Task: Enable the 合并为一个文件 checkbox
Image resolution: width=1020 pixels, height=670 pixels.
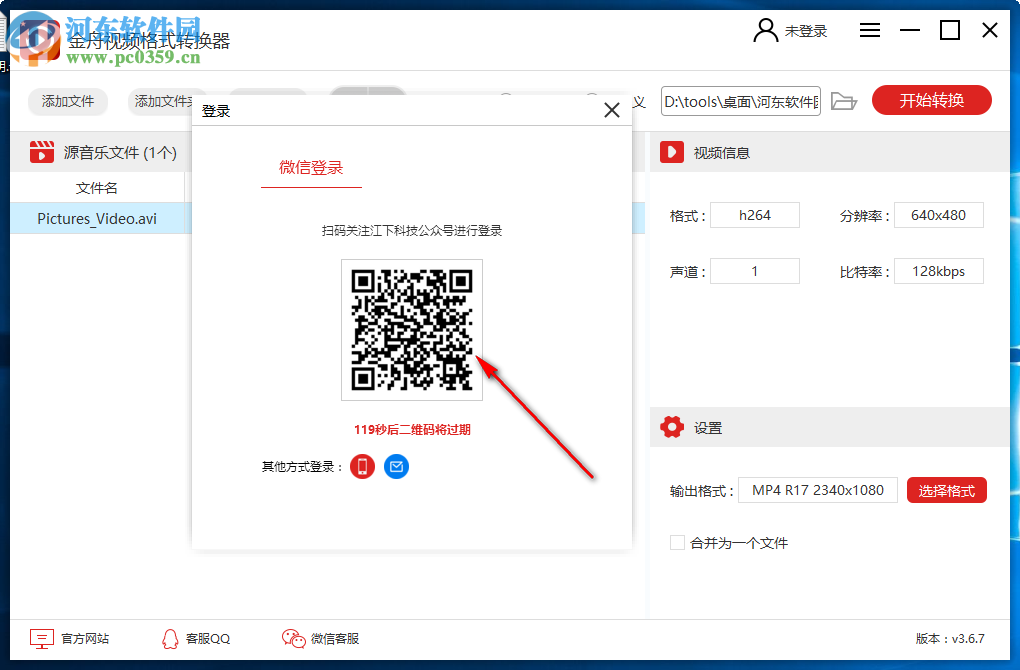Action: click(677, 543)
